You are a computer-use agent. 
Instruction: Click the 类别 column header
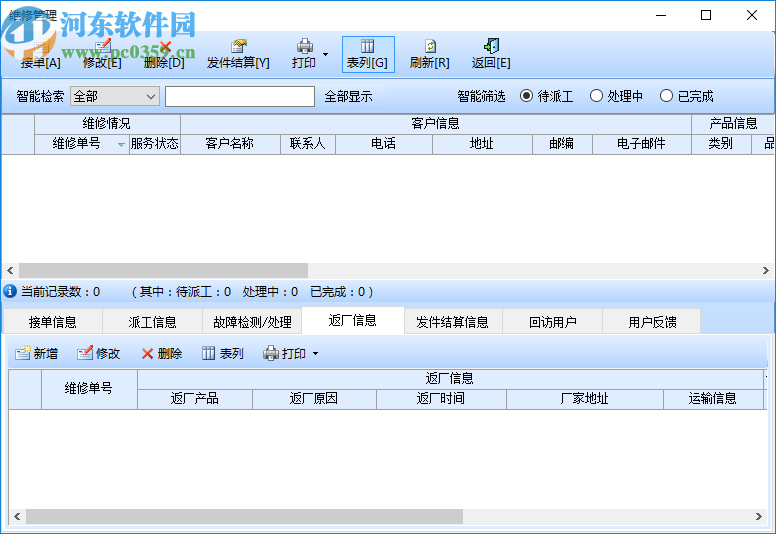pos(721,144)
